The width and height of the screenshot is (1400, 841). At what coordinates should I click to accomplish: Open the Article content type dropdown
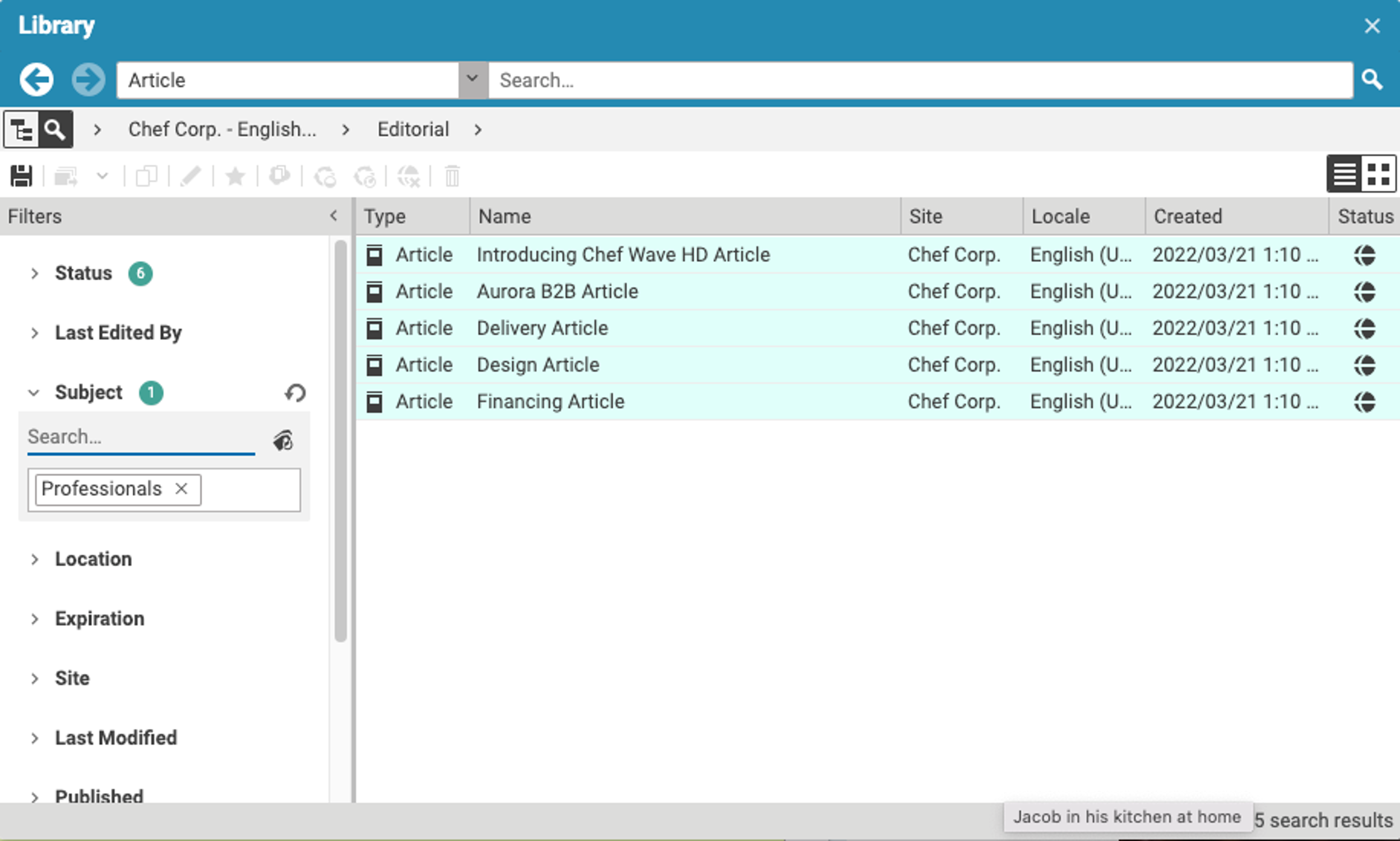pyautogui.click(x=472, y=80)
